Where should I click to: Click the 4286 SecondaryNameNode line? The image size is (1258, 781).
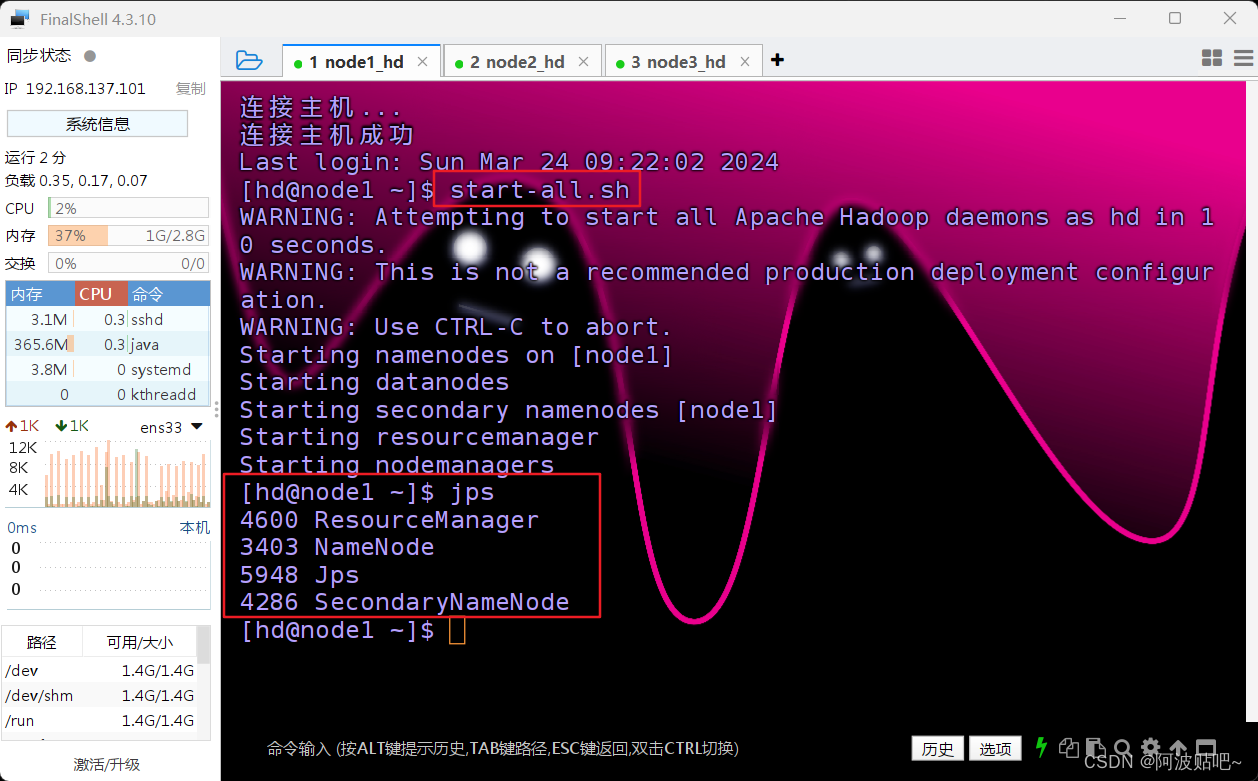click(404, 602)
